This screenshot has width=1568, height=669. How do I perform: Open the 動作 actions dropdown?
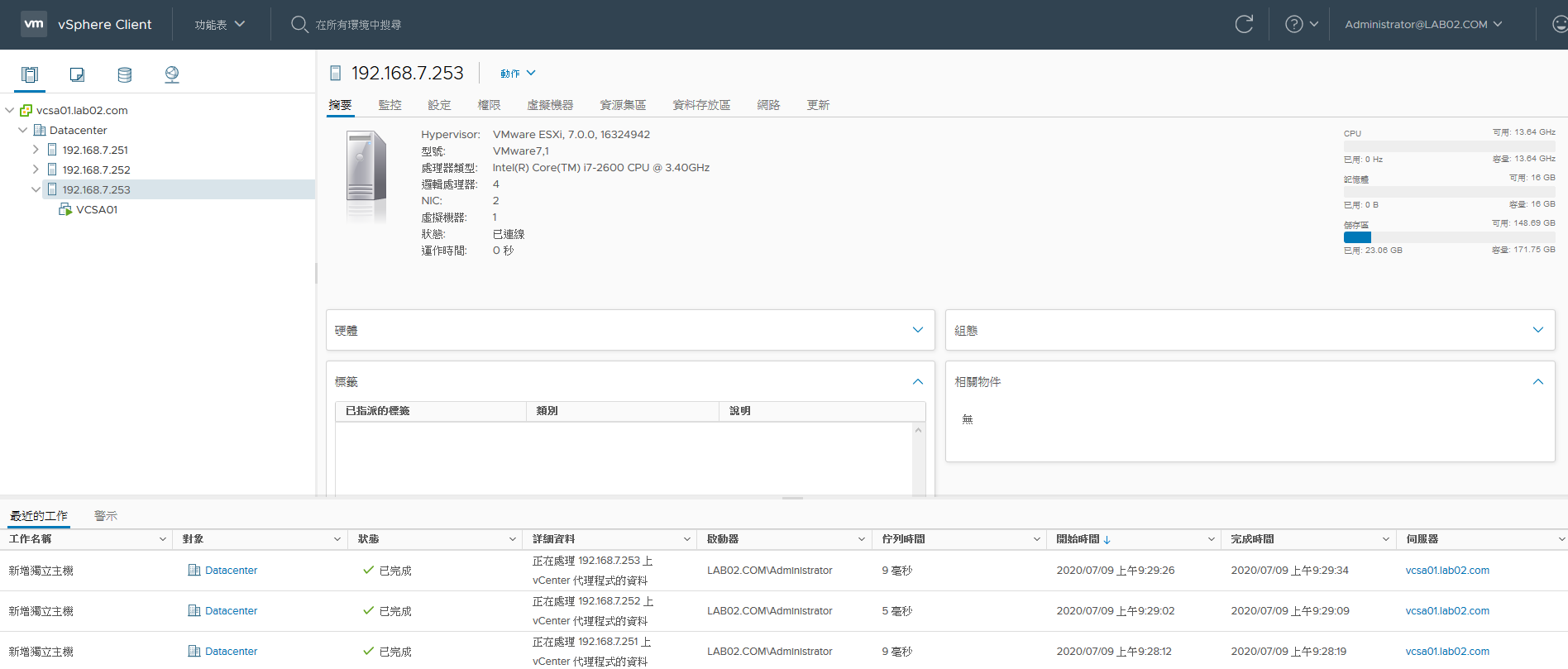point(518,74)
